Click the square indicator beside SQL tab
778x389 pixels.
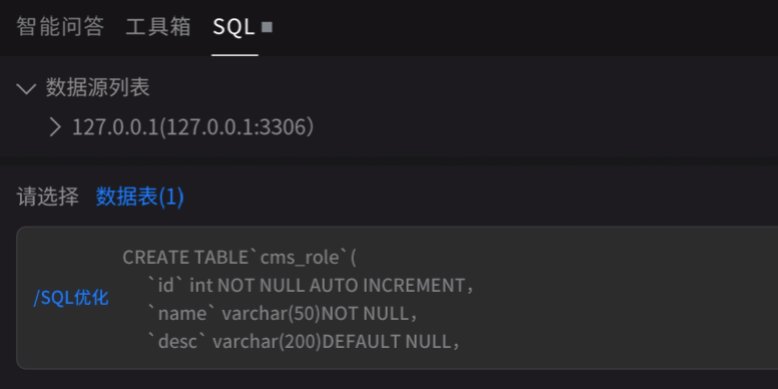pos(267,27)
